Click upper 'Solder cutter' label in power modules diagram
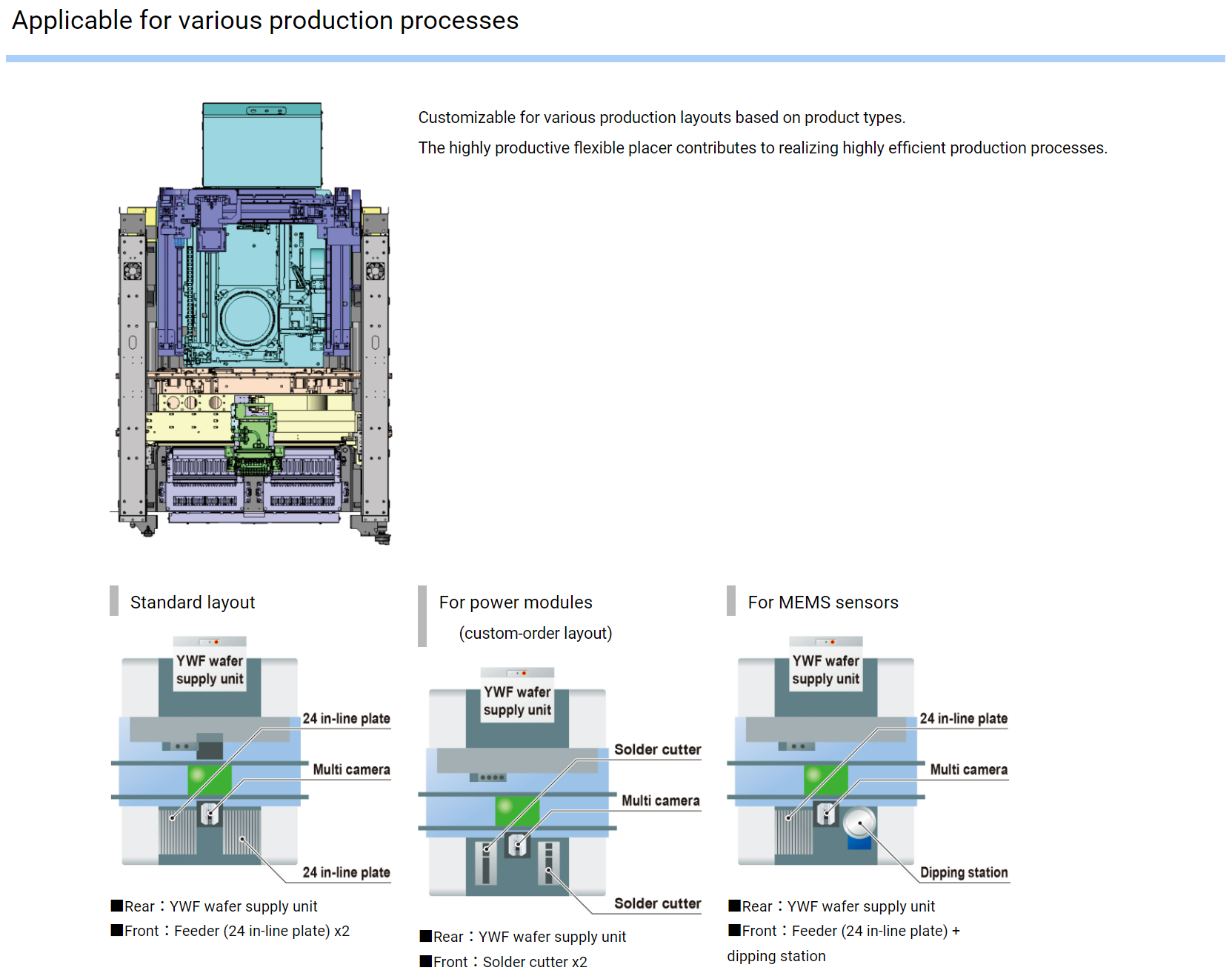1232x976 pixels. coord(657,750)
